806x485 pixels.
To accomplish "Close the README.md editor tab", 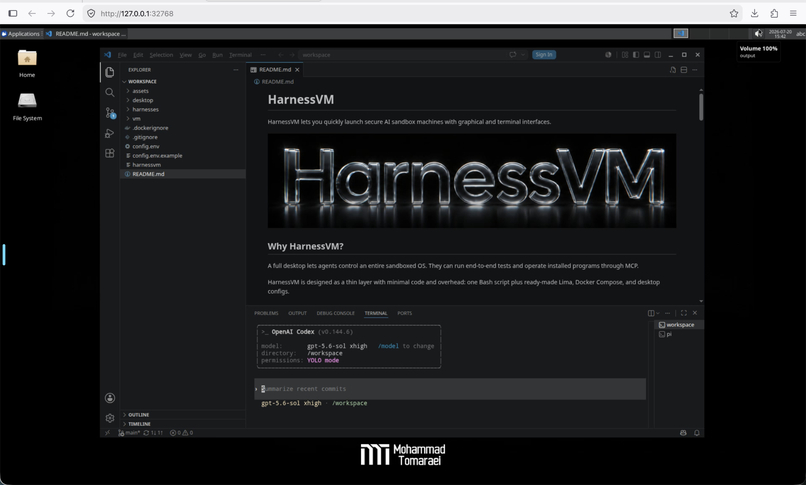I will (297, 70).
